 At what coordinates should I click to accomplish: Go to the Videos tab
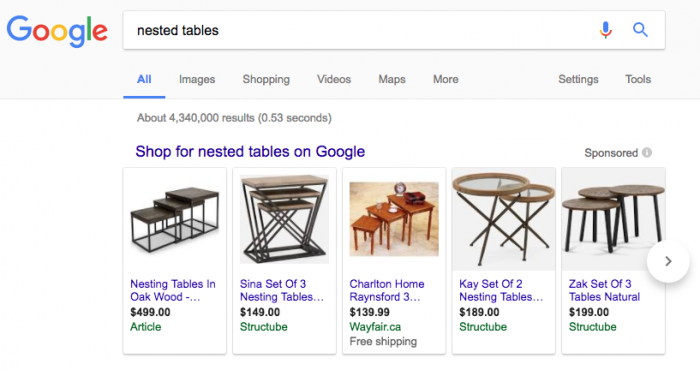click(x=334, y=79)
